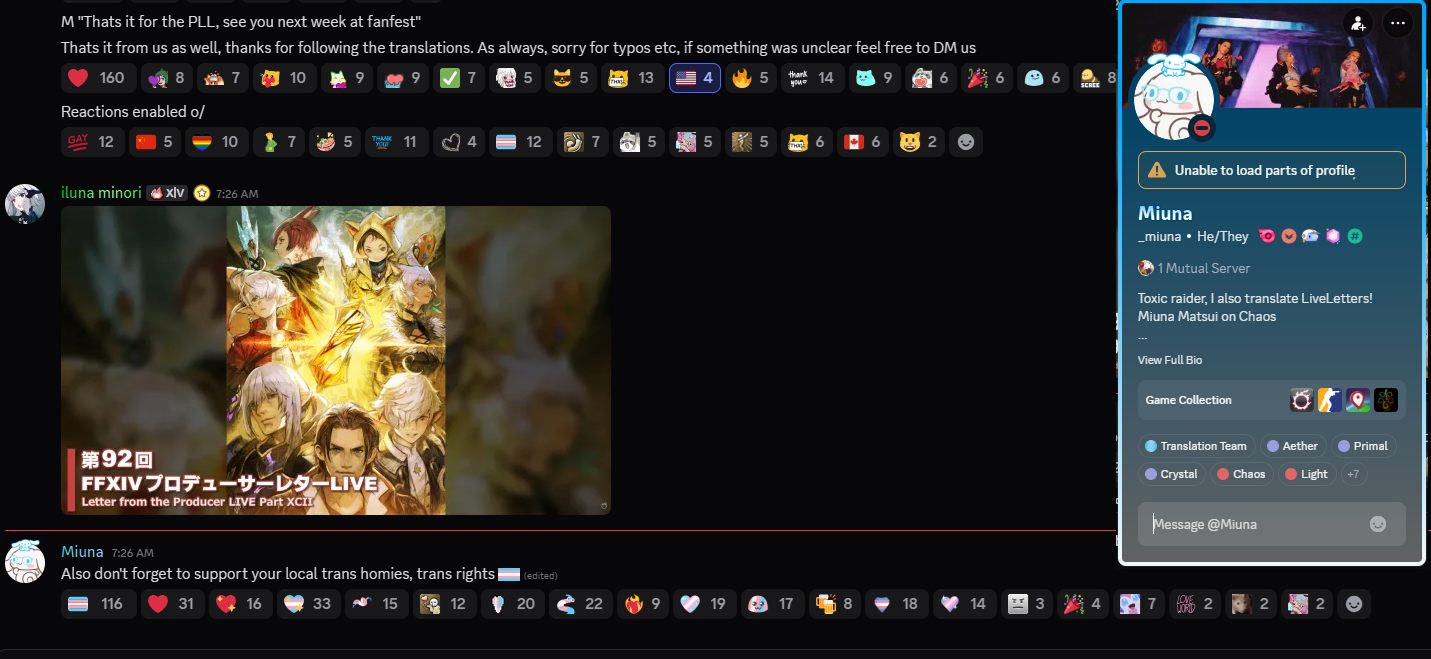Click the Translation Team role chip
The image size is (1431, 659).
[x=1196, y=446]
